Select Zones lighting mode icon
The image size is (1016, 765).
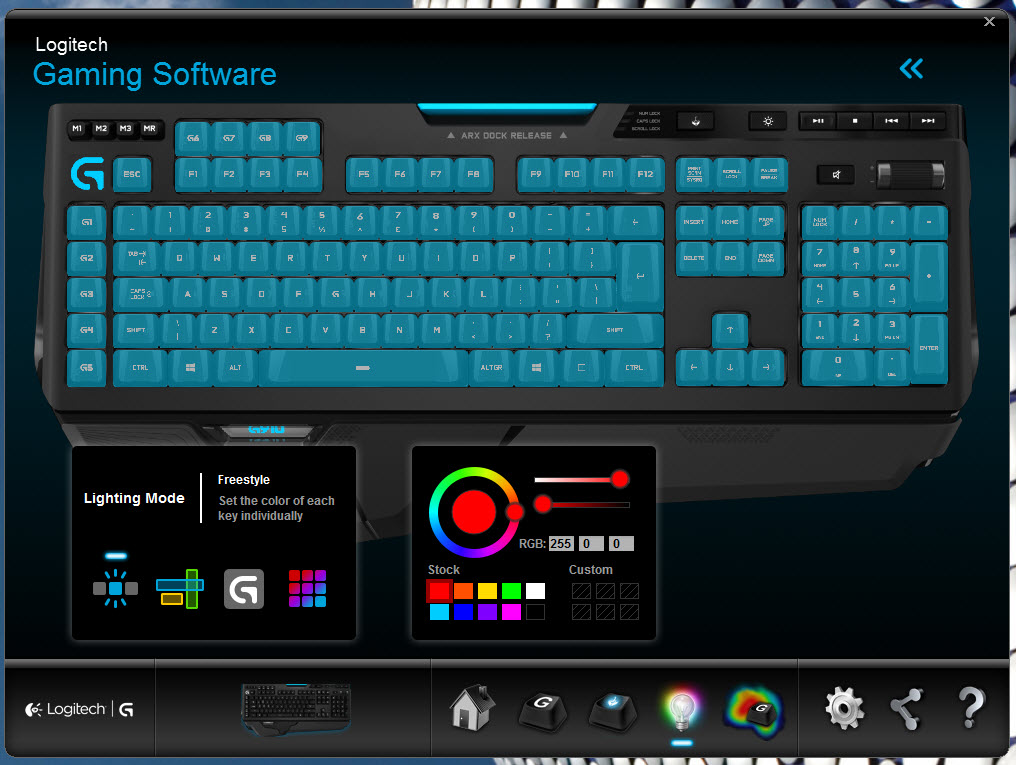click(x=180, y=588)
